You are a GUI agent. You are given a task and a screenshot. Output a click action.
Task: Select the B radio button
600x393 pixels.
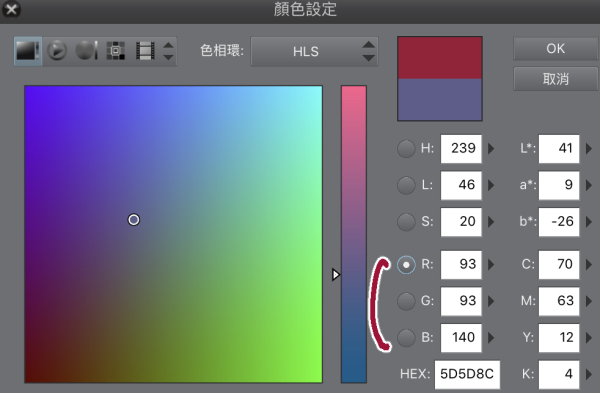(406, 338)
